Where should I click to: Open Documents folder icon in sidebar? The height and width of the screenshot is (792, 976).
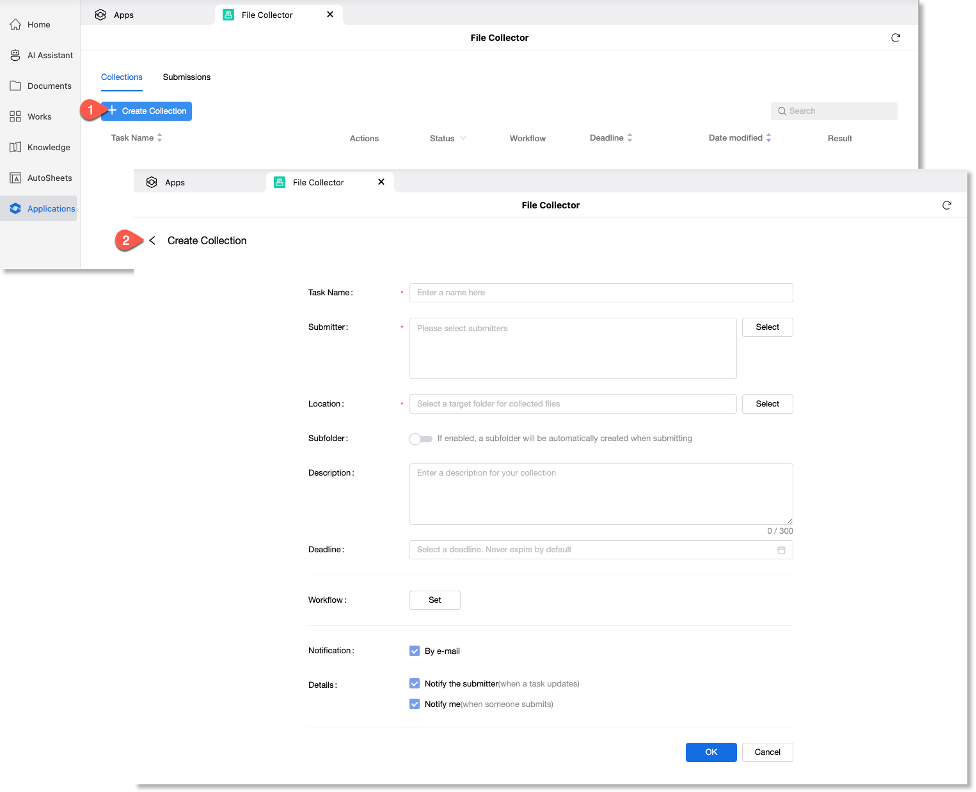pyautogui.click(x=15, y=86)
